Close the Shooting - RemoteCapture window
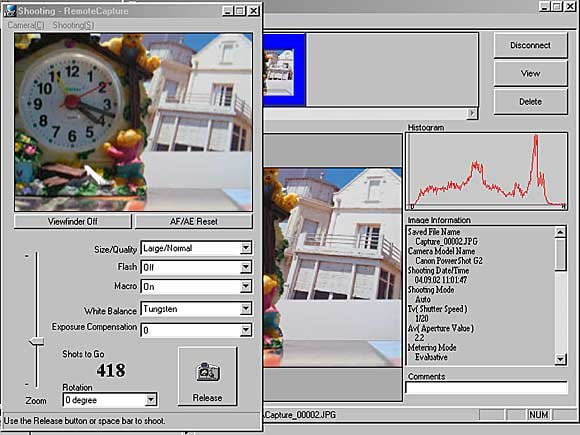The height and width of the screenshot is (435, 580). click(x=253, y=11)
